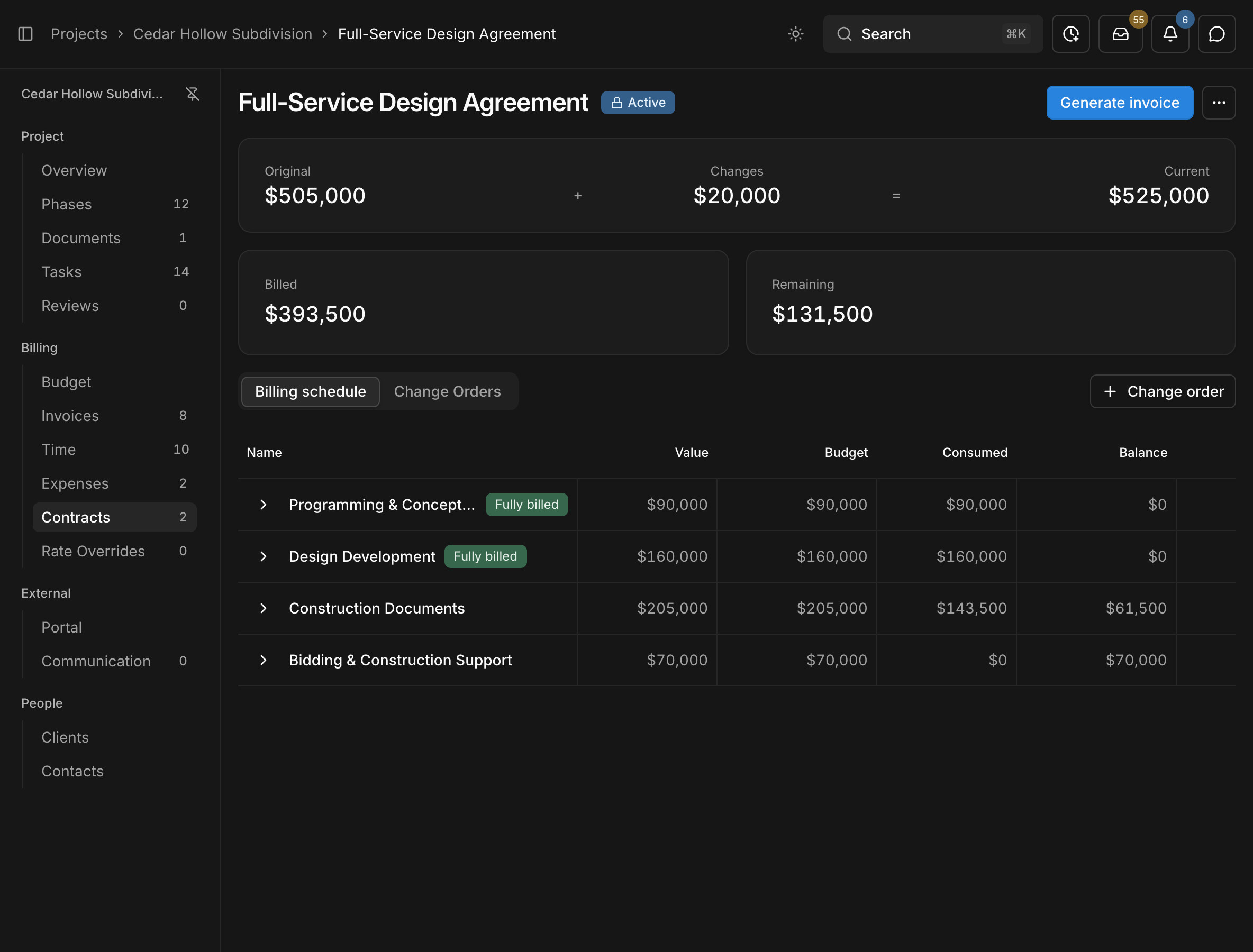Screen dimensions: 1253x952
Task: Open Phases in the sidebar
Action: point(114,204)
